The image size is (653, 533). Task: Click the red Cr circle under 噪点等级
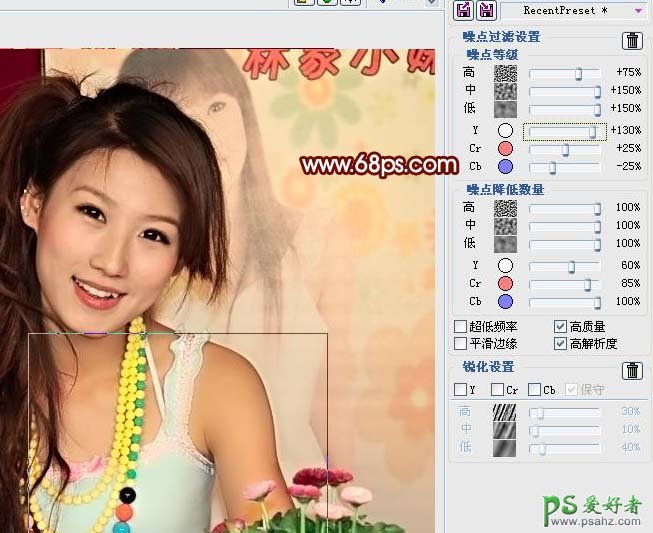(506, 149)
